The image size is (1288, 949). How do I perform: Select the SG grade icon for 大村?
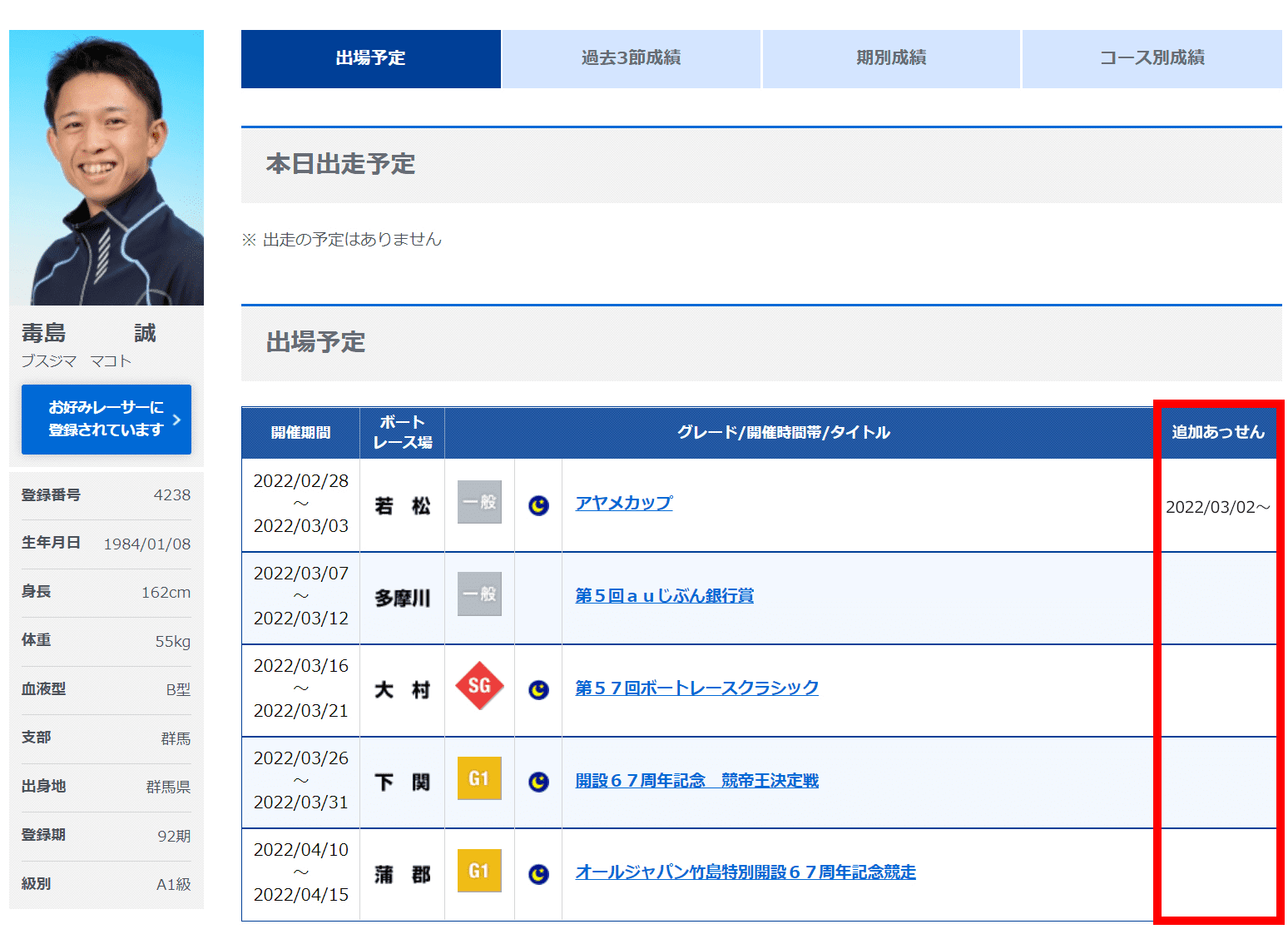(x=478, y=686)
